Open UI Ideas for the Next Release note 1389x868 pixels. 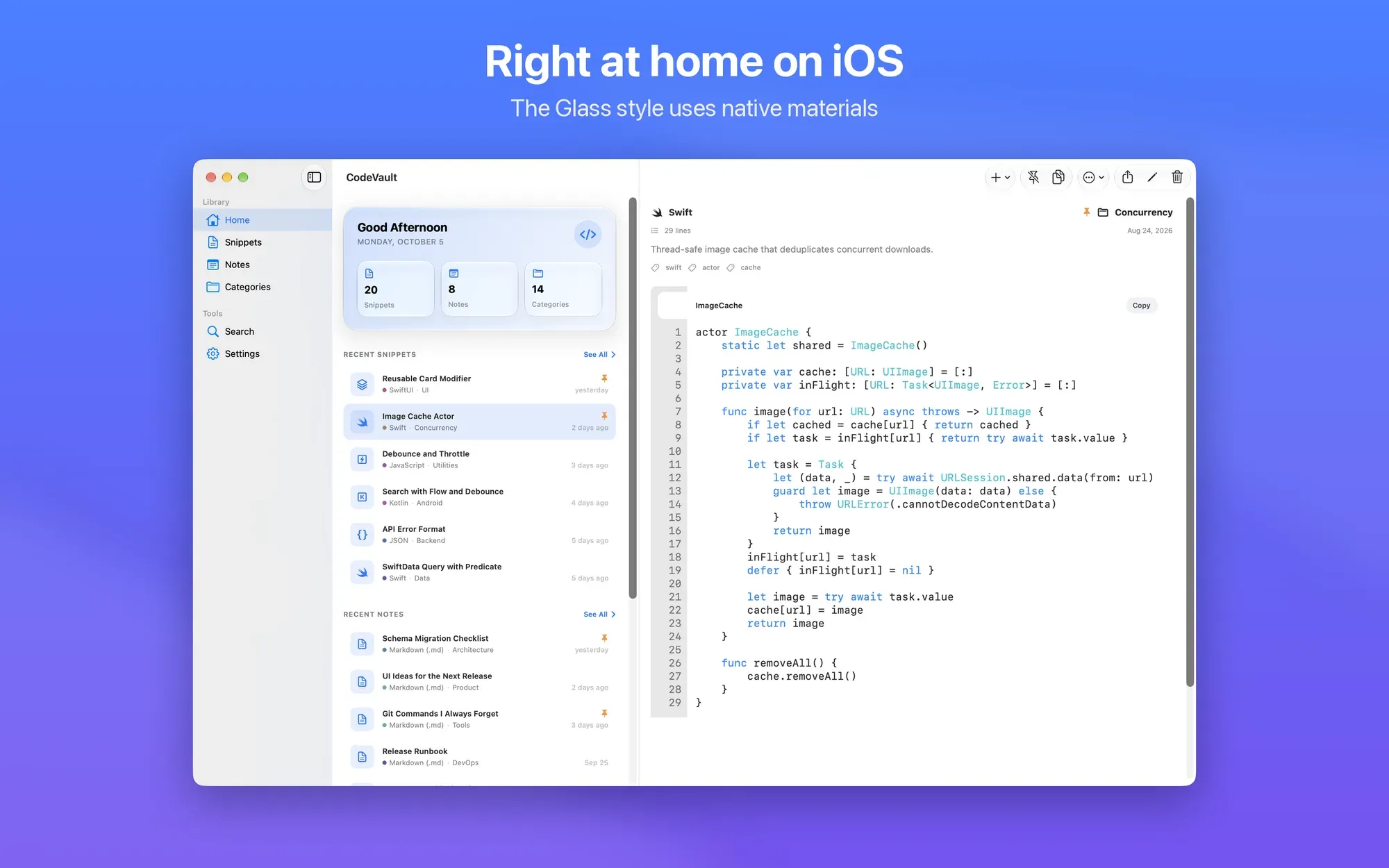coord(479,681)
